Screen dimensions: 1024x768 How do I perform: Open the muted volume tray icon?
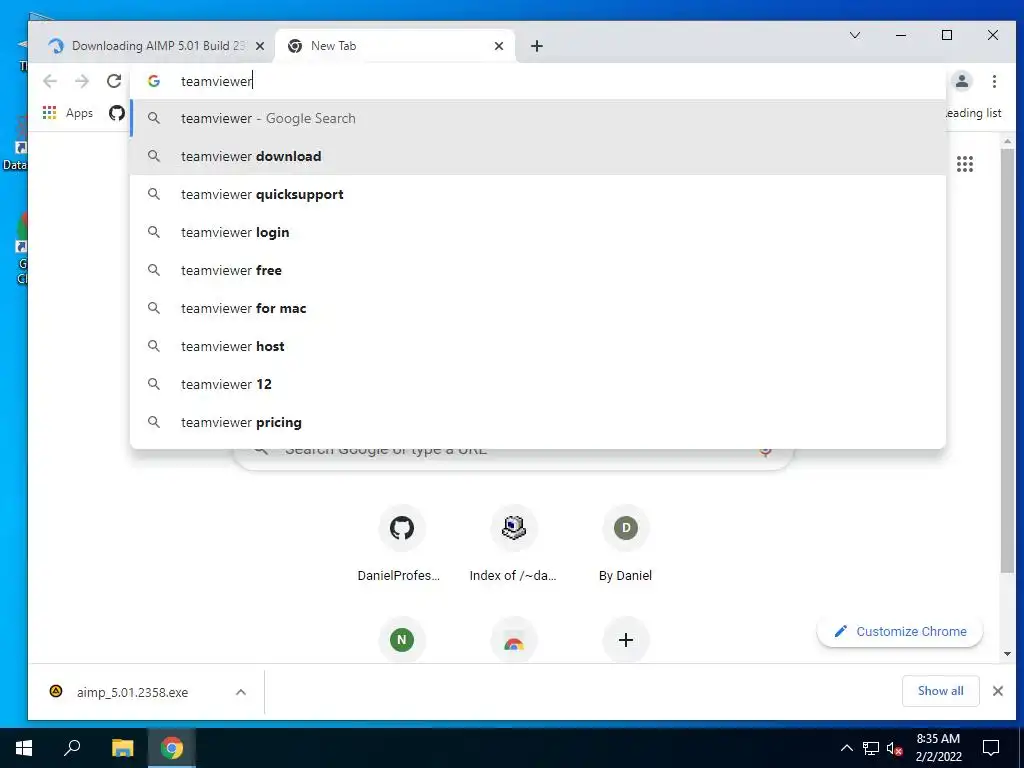pos(895,748)
